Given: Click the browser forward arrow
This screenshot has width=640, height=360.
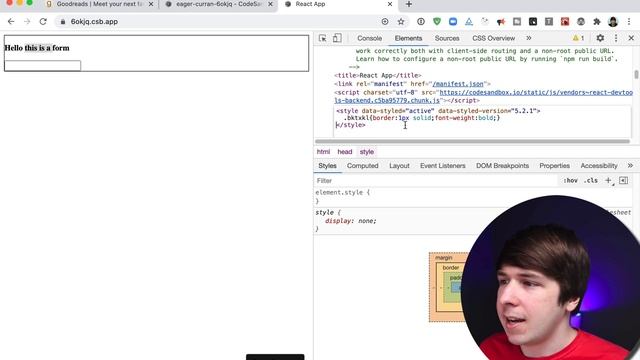Looking at the screenshot, I should [27, 22].
